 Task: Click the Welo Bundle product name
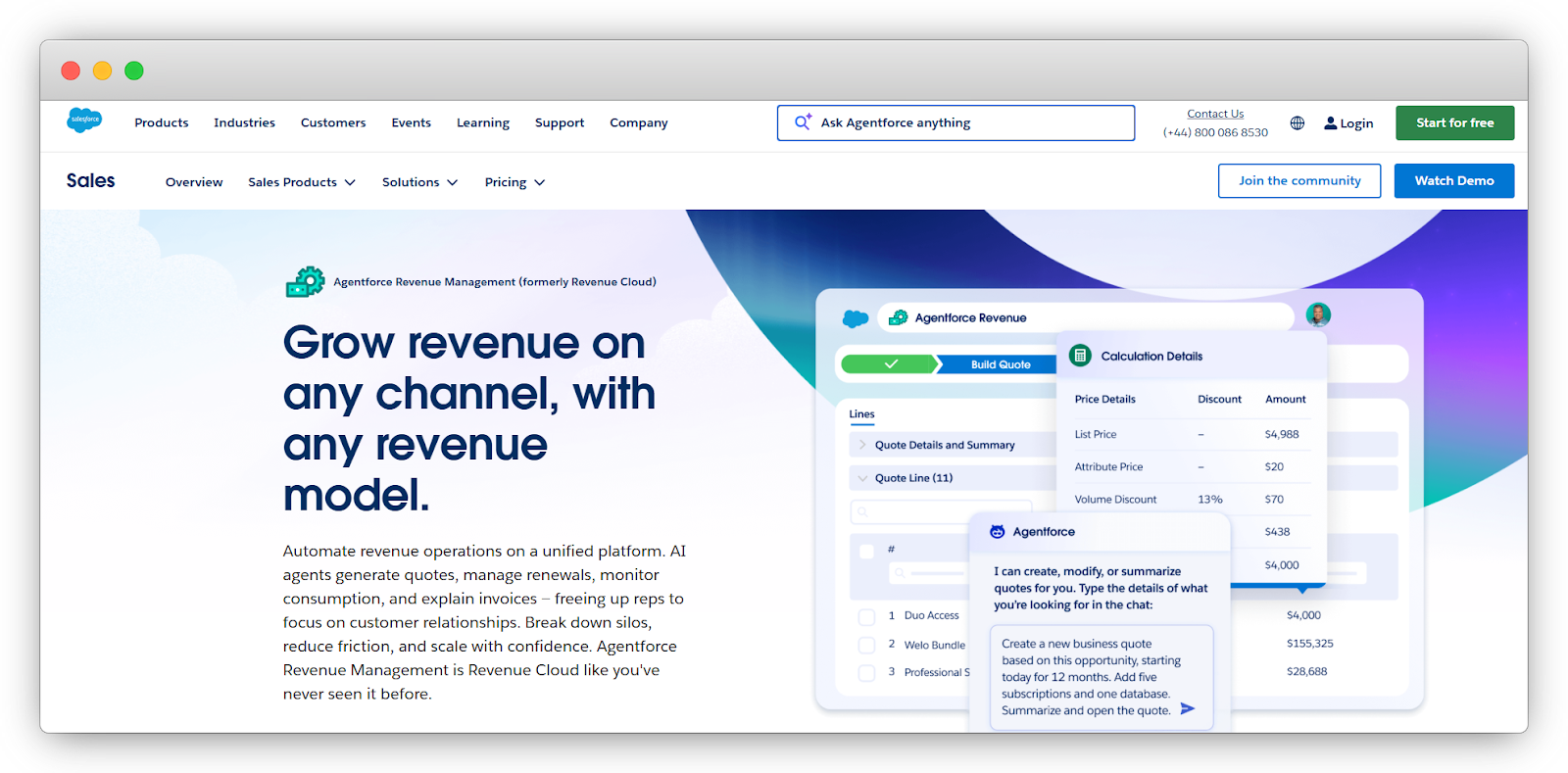coord(935,645)
